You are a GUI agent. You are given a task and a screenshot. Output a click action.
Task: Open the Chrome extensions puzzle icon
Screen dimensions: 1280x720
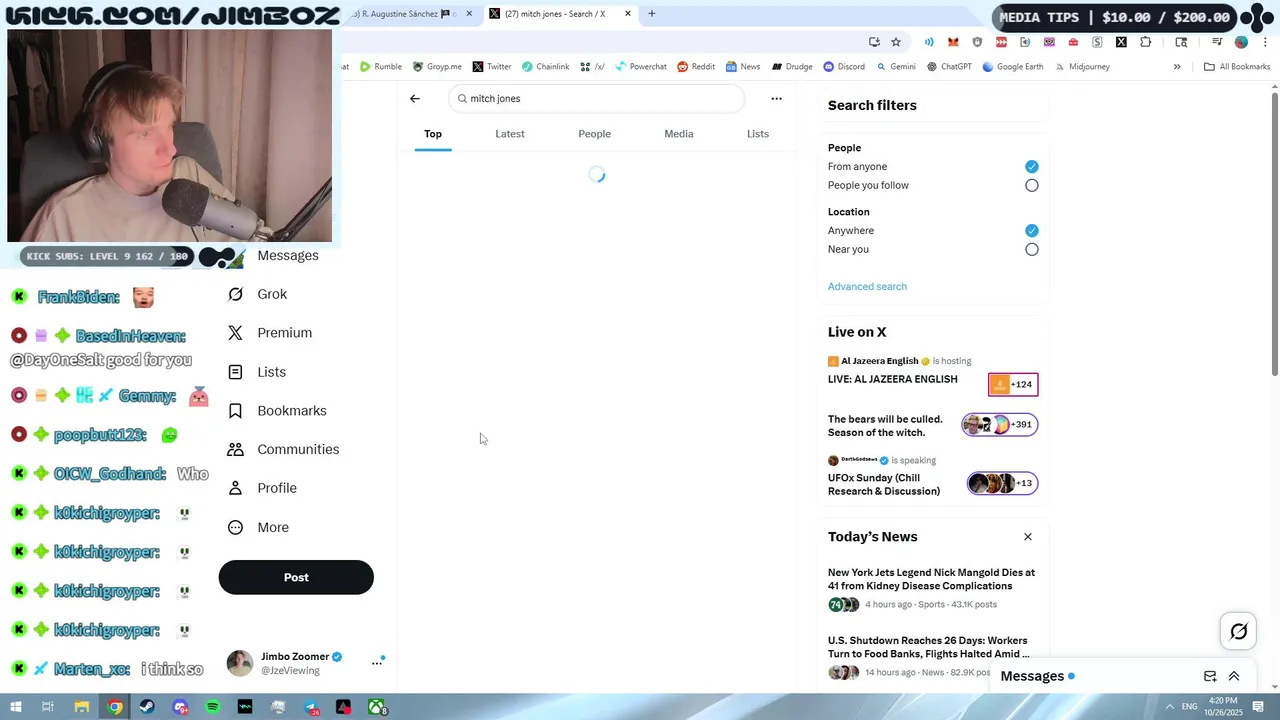click(x=1146, y=42)
